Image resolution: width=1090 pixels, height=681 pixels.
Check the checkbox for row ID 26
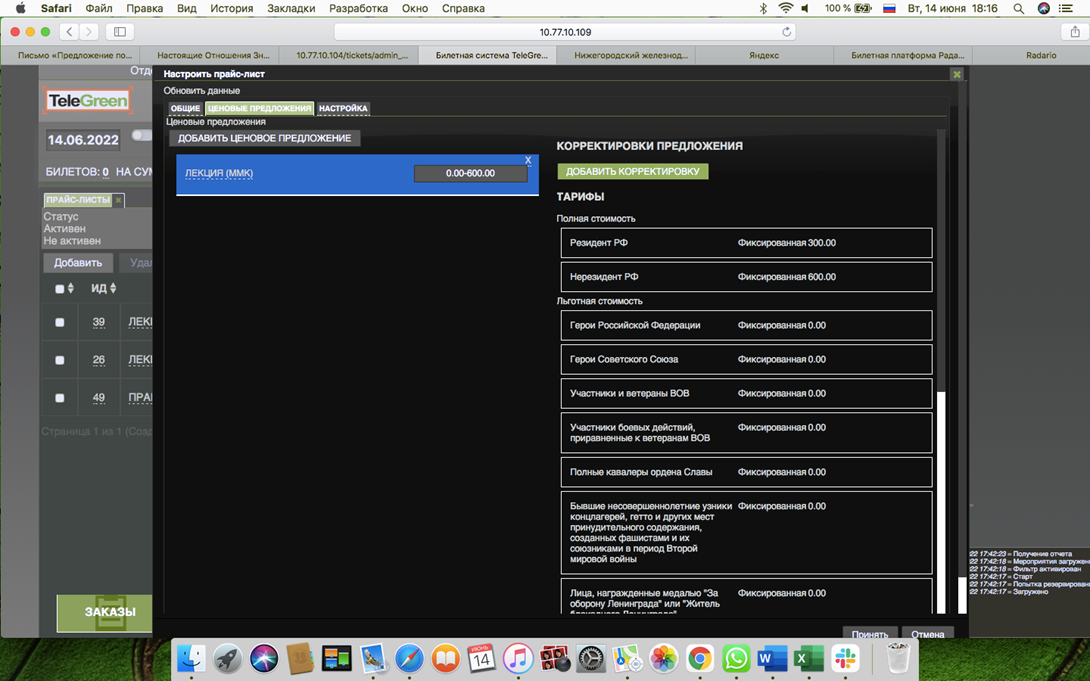coord(60,360)
